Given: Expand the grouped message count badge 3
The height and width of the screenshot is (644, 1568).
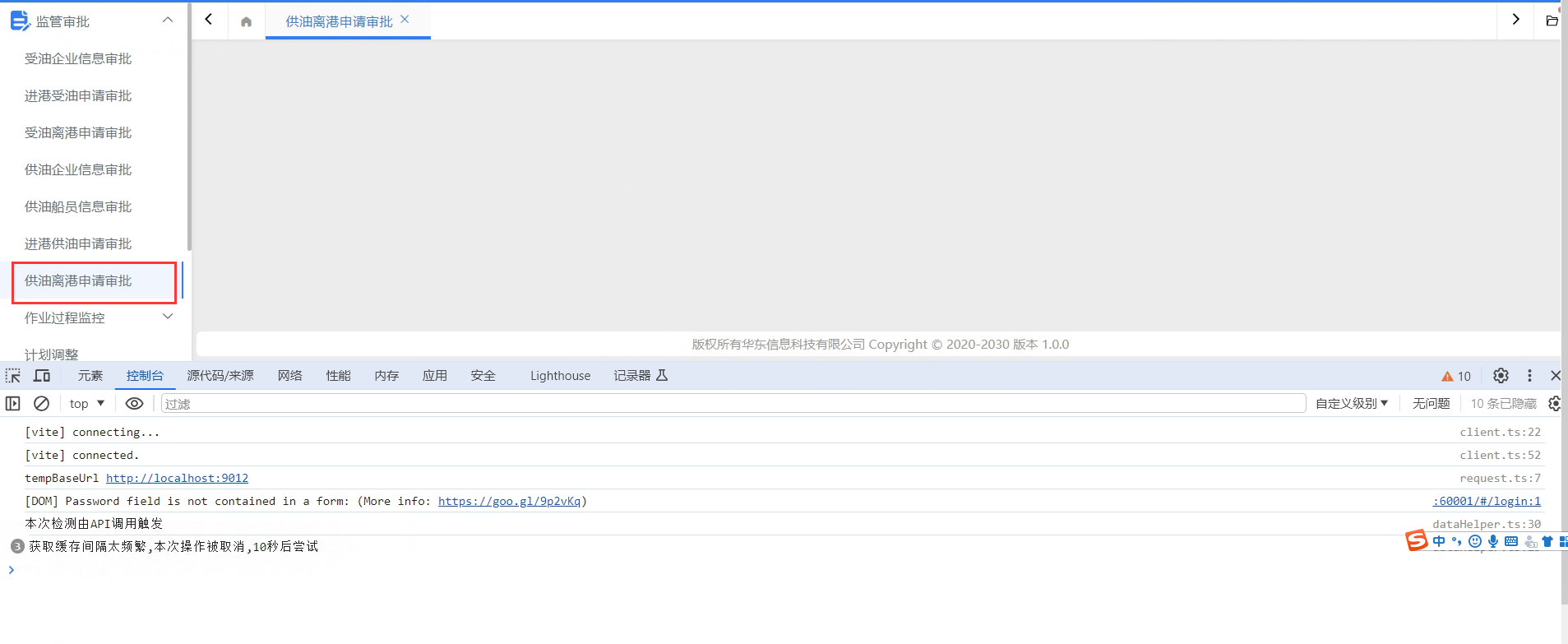Looking at the screenshot, I should (17, 546).
